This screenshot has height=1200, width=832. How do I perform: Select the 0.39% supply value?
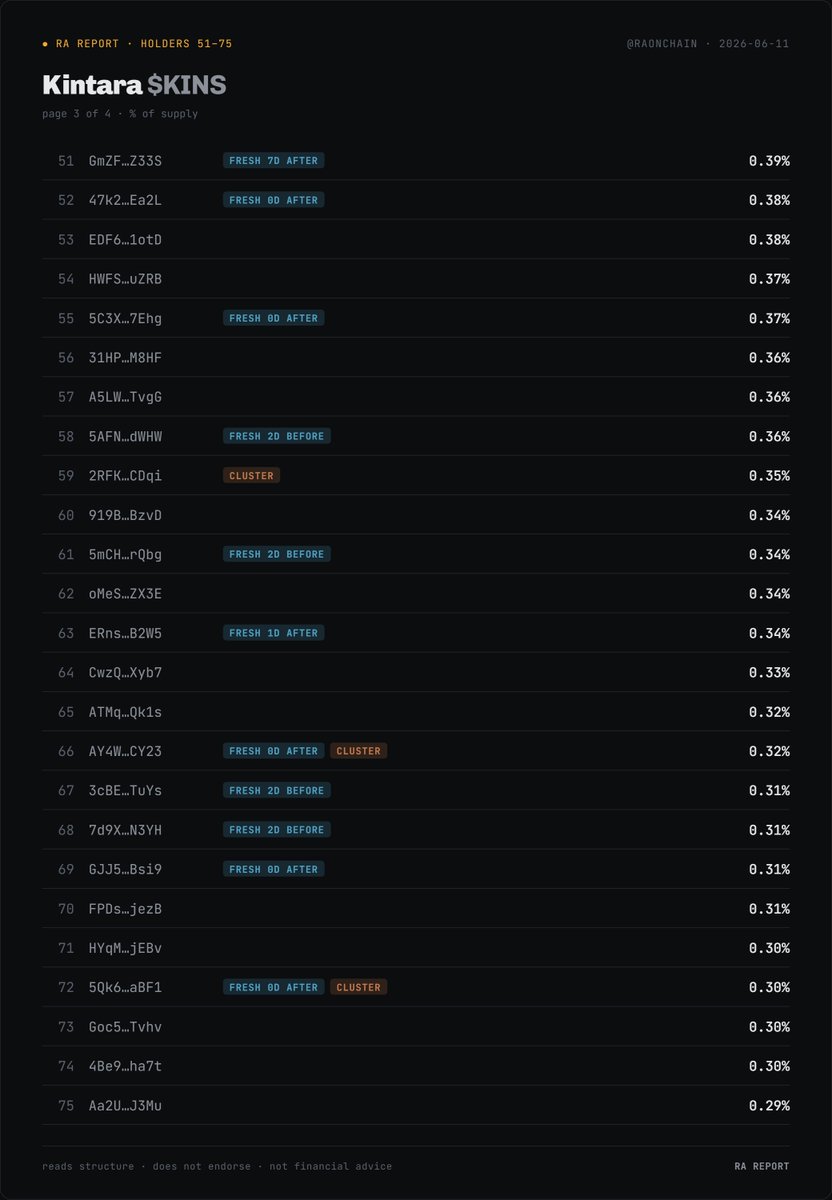tap(769, 160)
